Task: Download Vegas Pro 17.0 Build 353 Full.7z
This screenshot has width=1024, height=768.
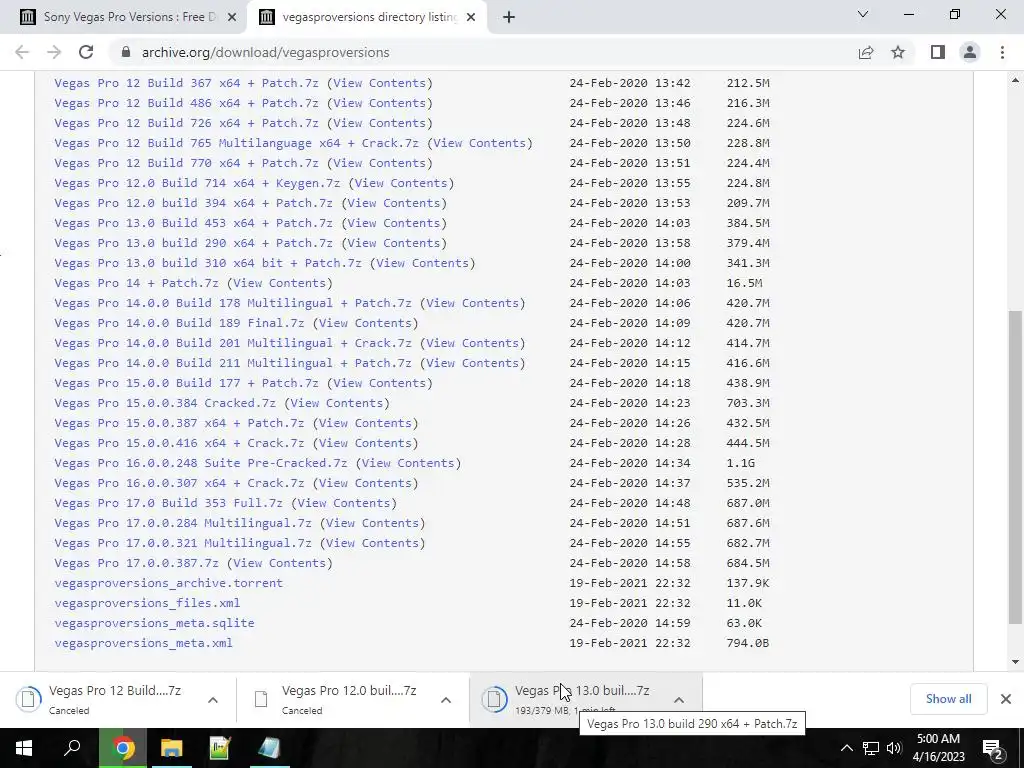Action: click(168, 503)
